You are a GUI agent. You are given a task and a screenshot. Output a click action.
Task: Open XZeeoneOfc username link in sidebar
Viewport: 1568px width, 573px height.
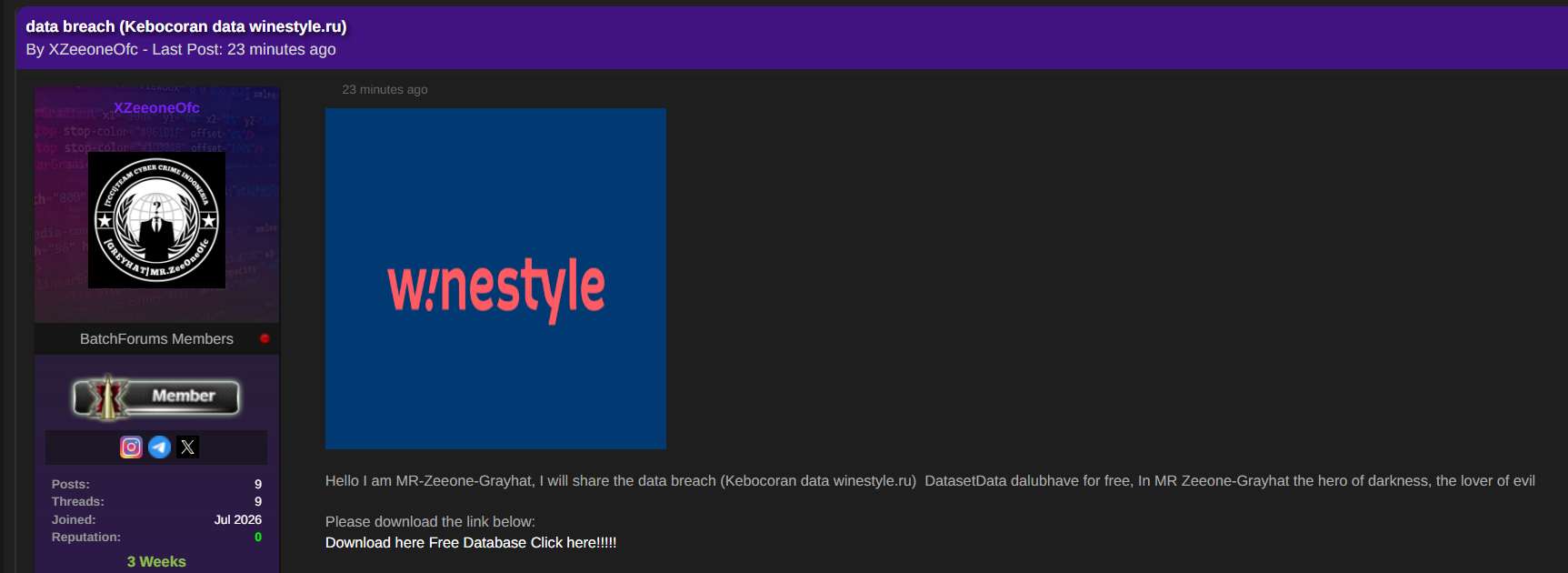click(156, 107)
